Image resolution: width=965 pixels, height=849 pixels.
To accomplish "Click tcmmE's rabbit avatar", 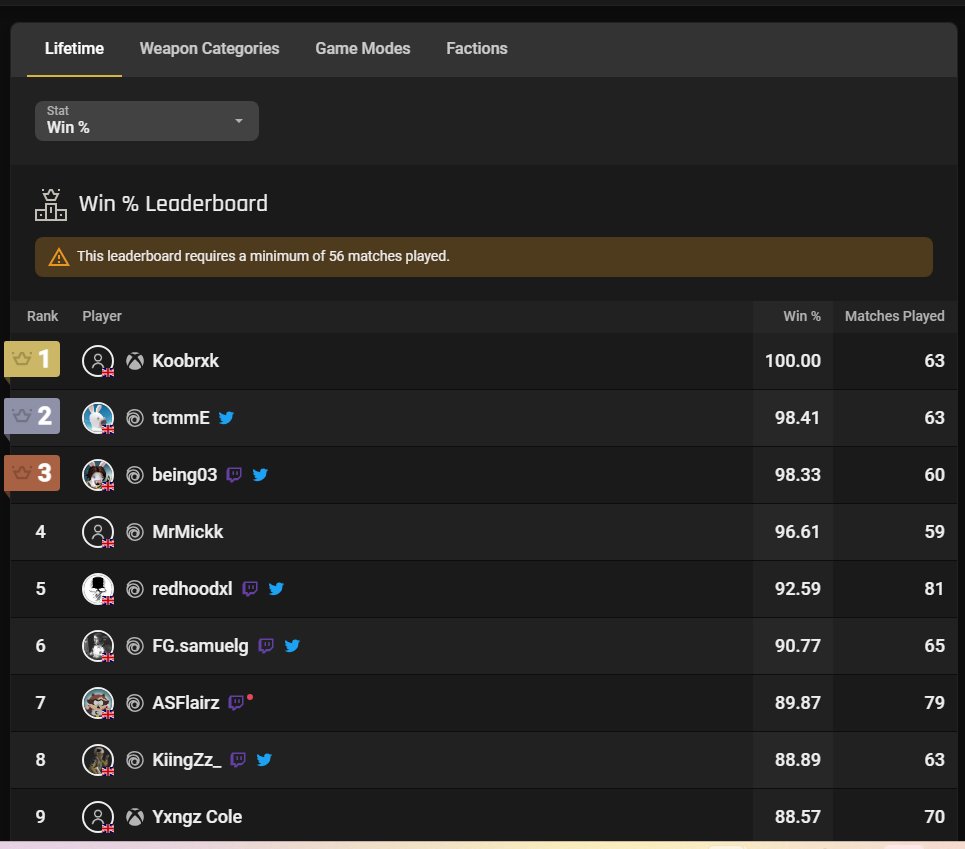I will tap(98, 418).
